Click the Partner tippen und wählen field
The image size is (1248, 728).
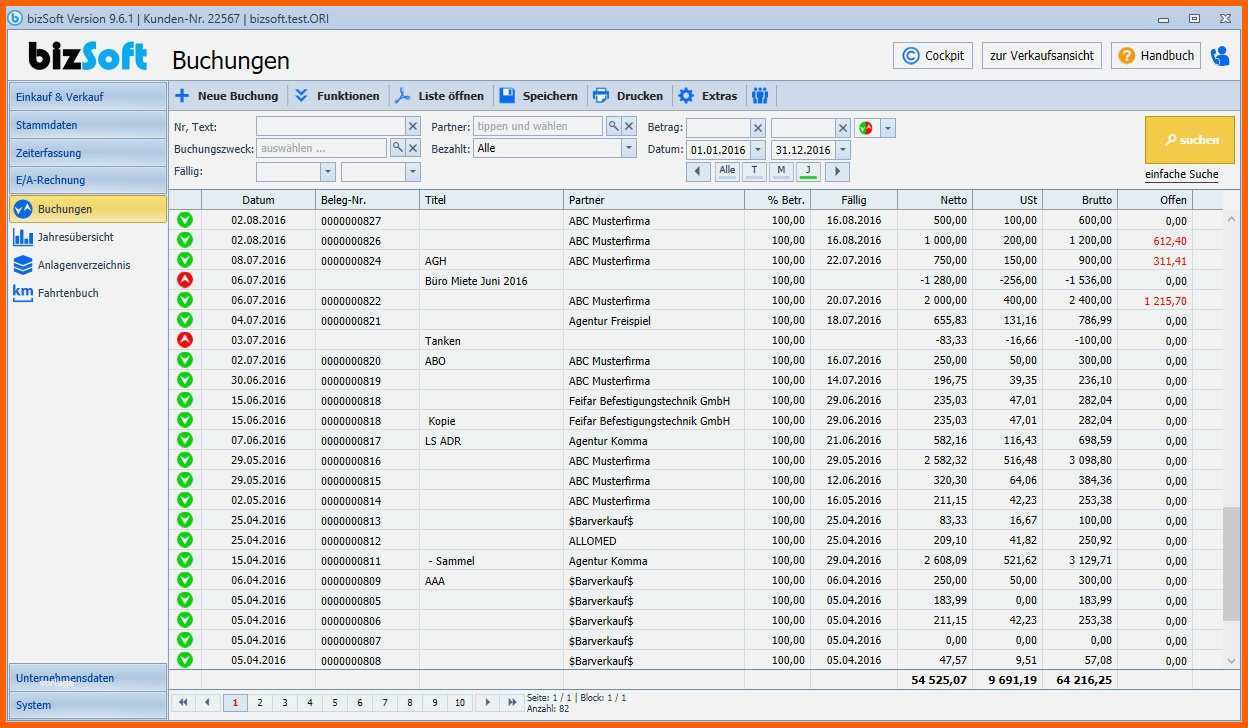click(x=538, y=126)
